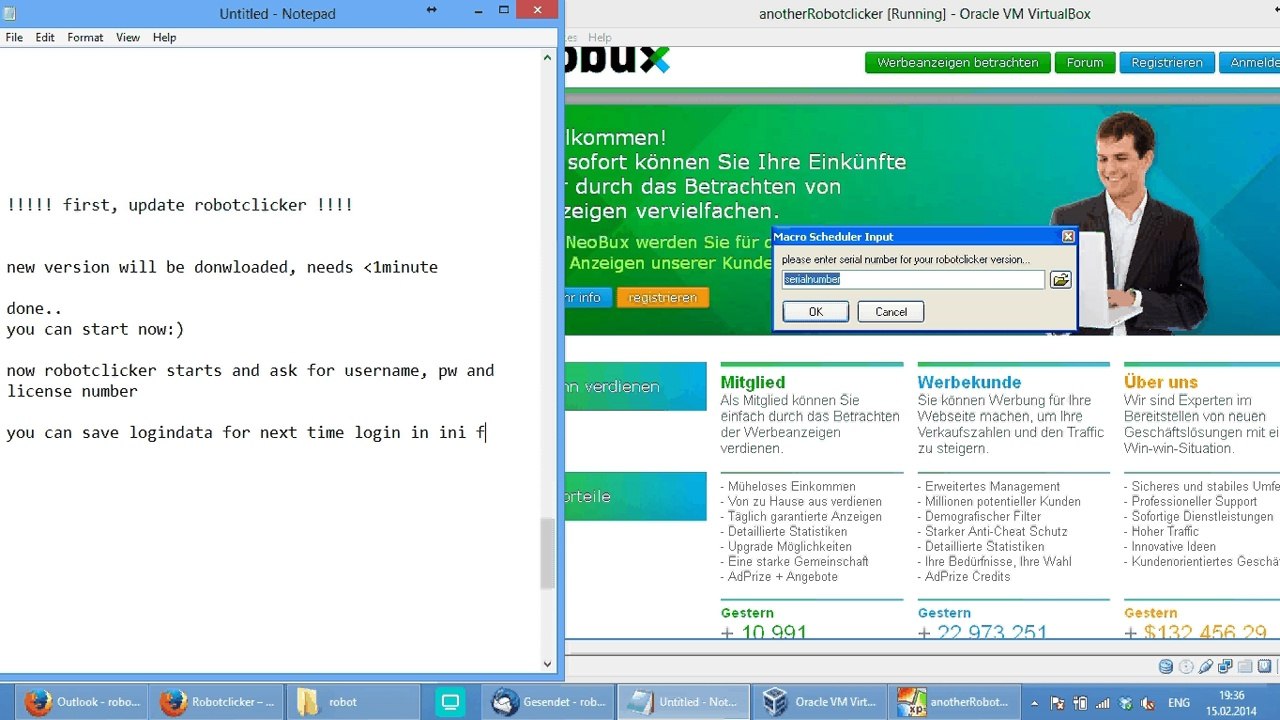The width and height of the screenshot is (1280, 720).
Task: Open the Notepad Help menu
Action: pyautogui.click(x=165, y=37)
